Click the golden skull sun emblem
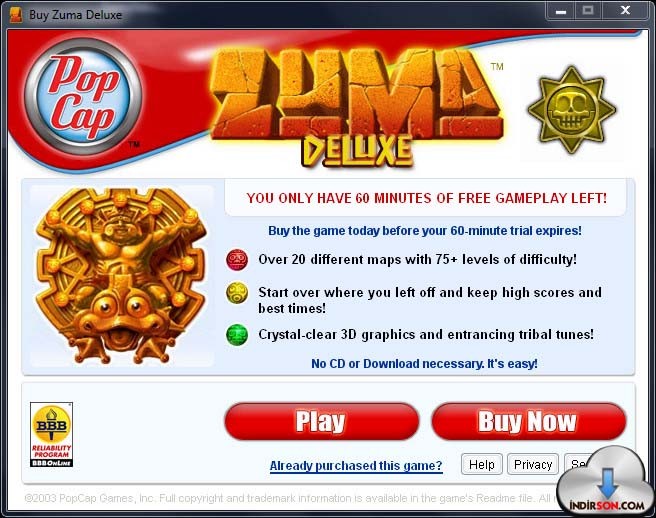Viewport: 656px width, 518px height. [x=571, y=110]
